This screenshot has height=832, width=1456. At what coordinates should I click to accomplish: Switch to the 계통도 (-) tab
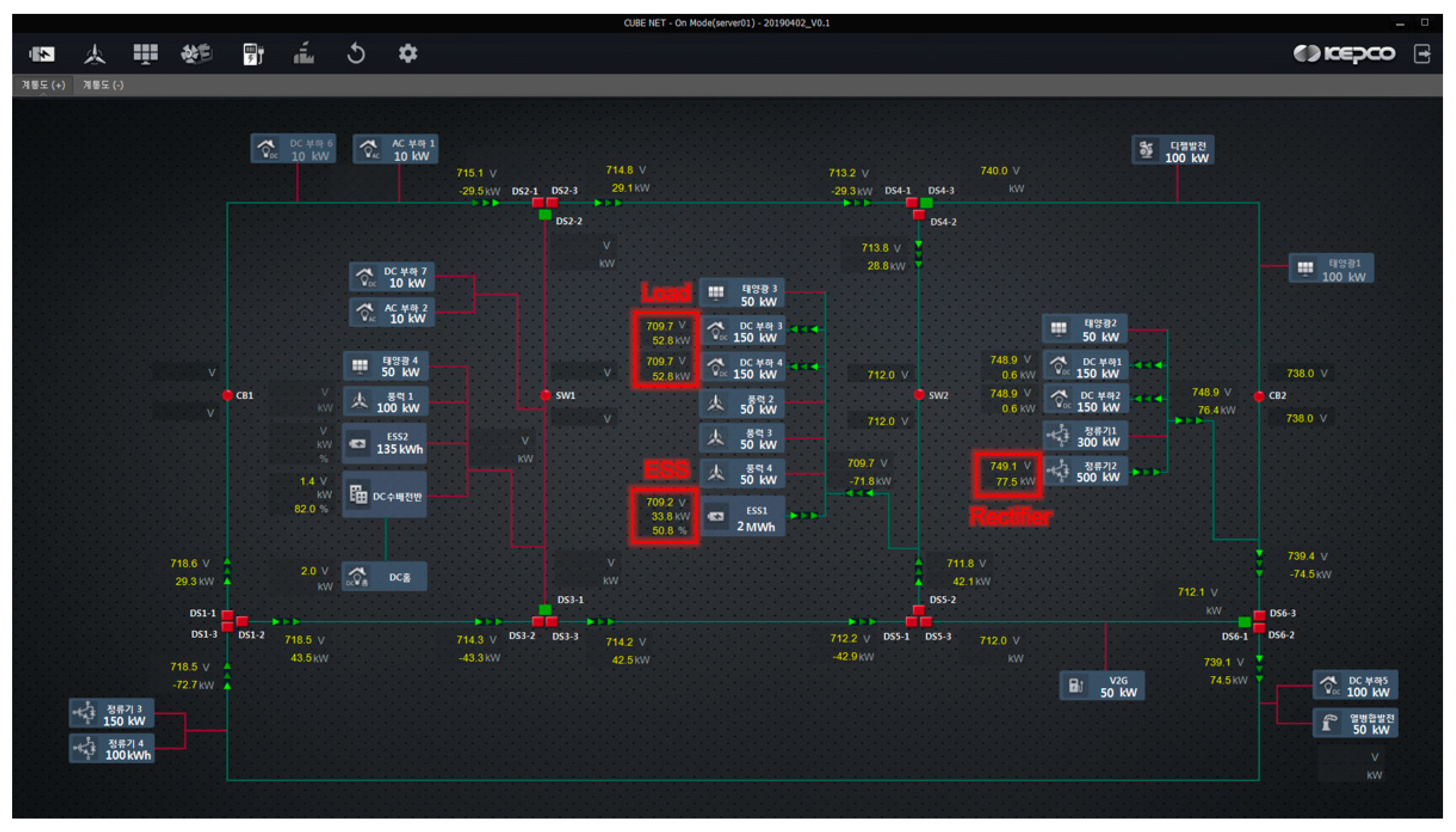click(103, 85)
